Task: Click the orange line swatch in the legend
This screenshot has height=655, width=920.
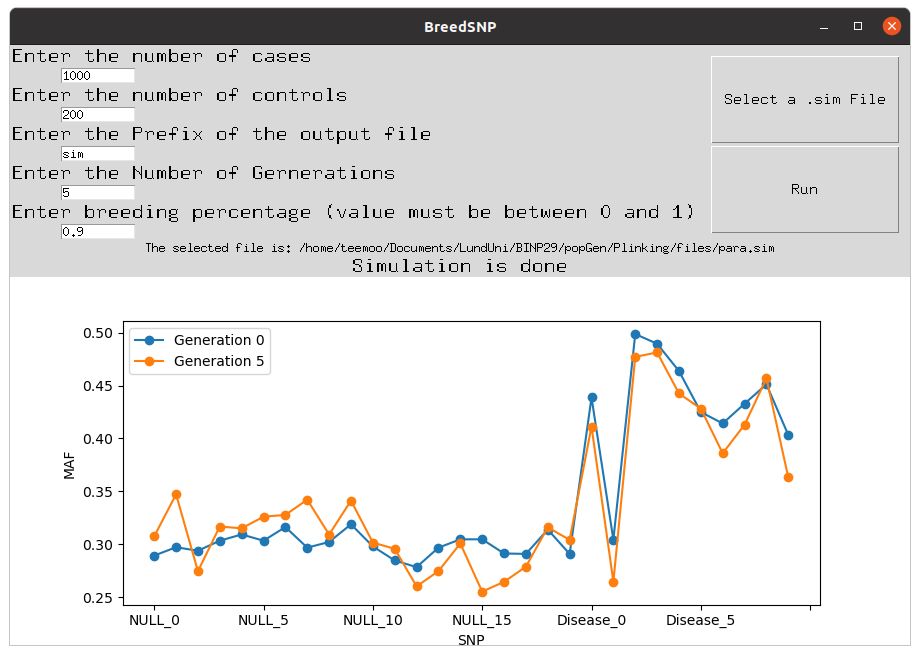Action: tap(150, 360)
